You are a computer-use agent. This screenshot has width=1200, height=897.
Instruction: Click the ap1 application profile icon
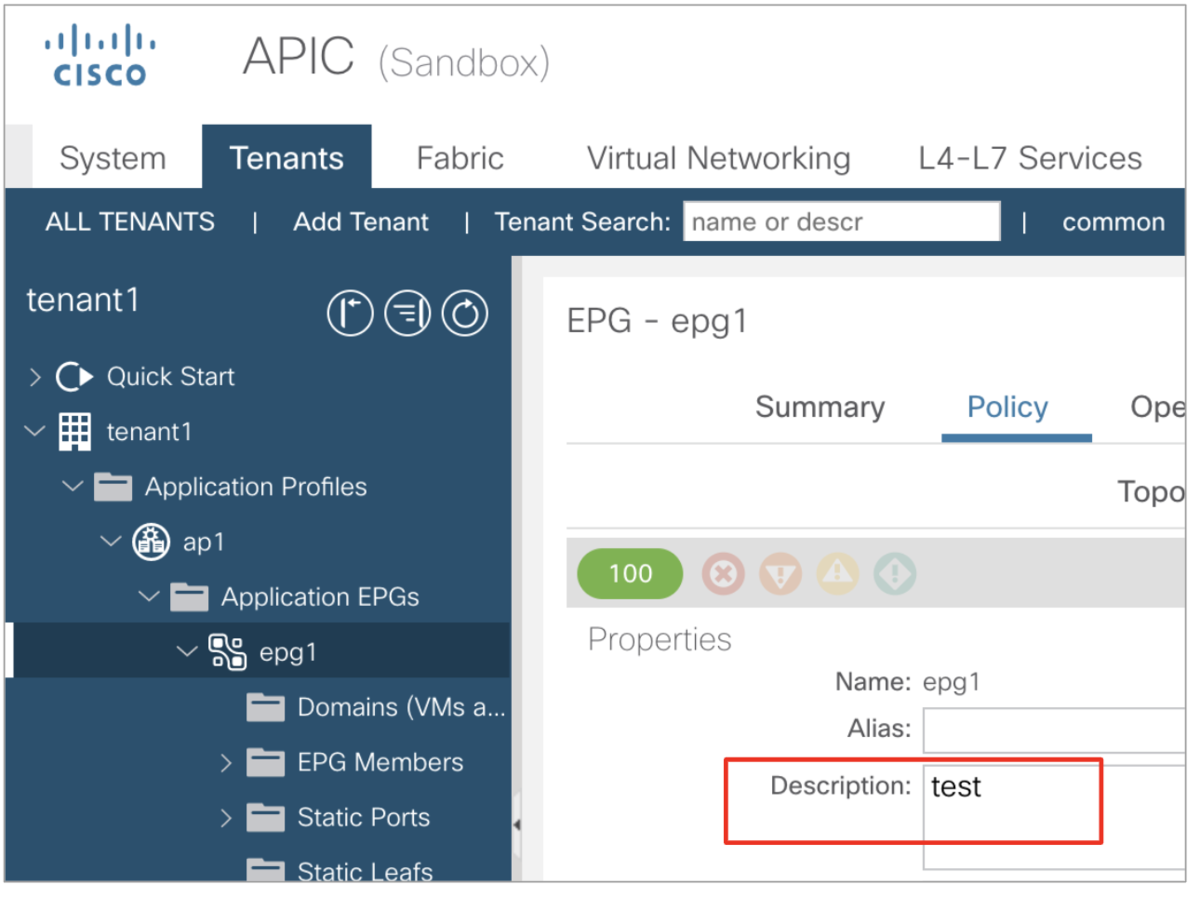point(151,542)
